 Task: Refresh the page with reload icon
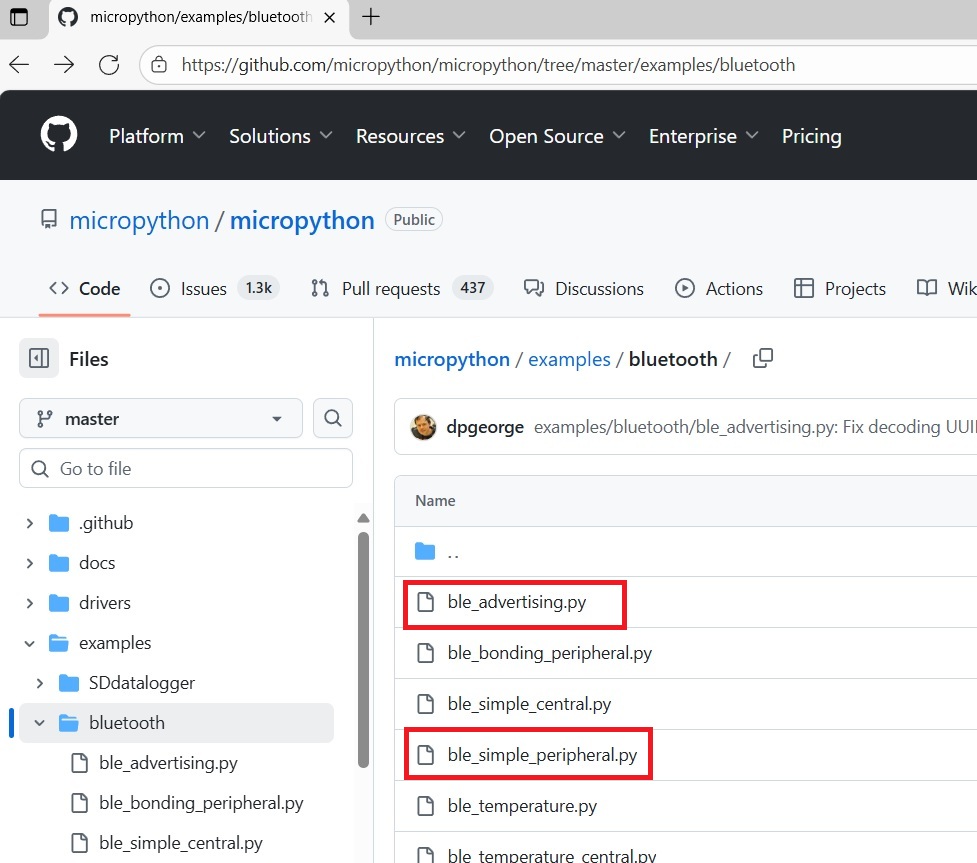click(x=109, y=65)
